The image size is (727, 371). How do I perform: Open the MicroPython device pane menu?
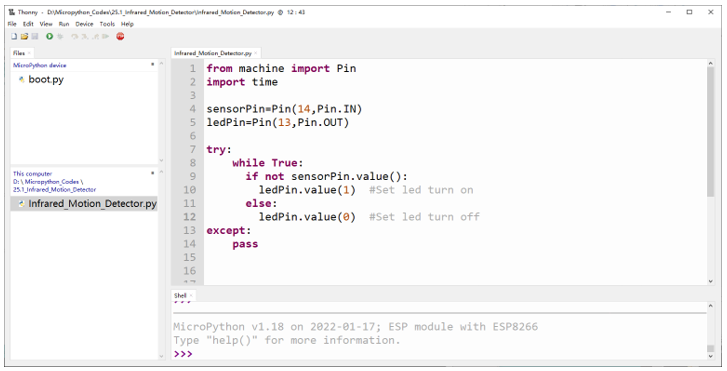pyautogui.click(x=153, y=64)
